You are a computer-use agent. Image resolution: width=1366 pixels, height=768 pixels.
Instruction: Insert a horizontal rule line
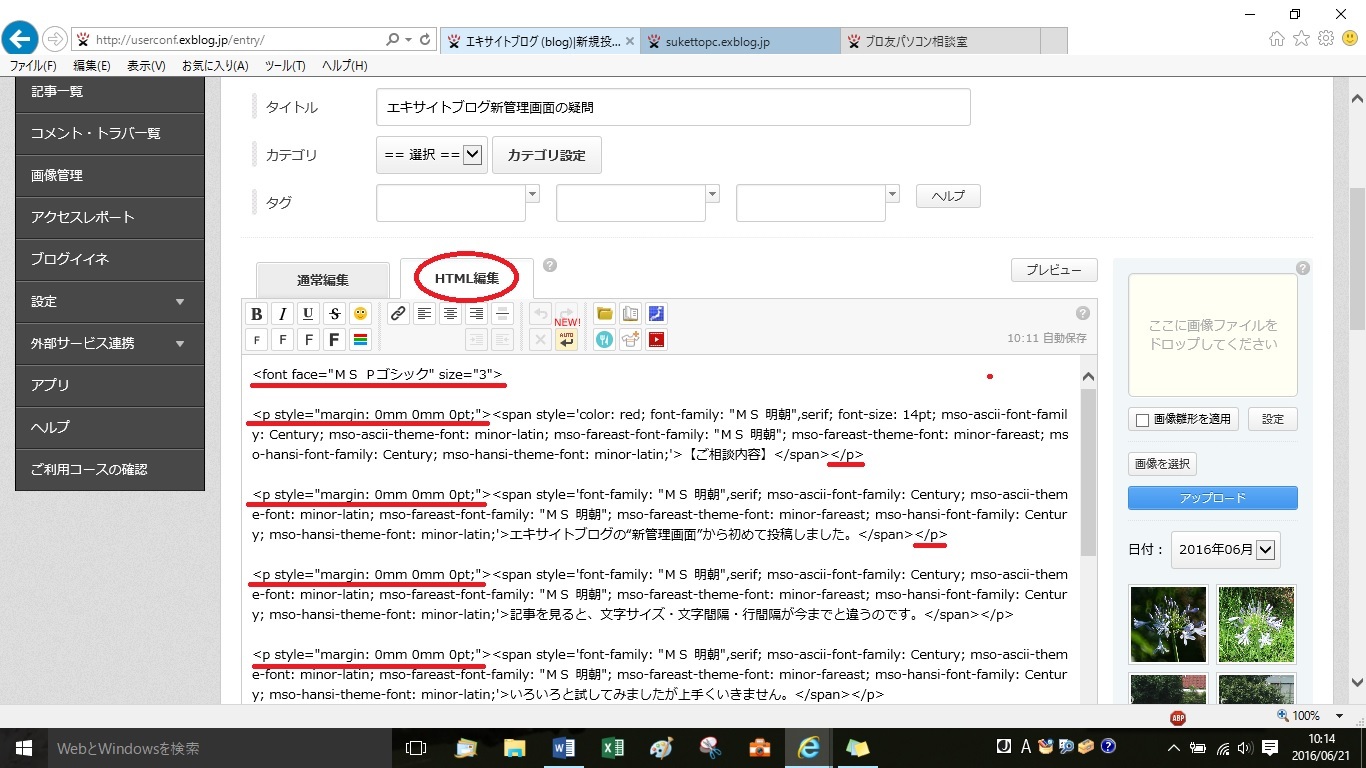point(503,314)
